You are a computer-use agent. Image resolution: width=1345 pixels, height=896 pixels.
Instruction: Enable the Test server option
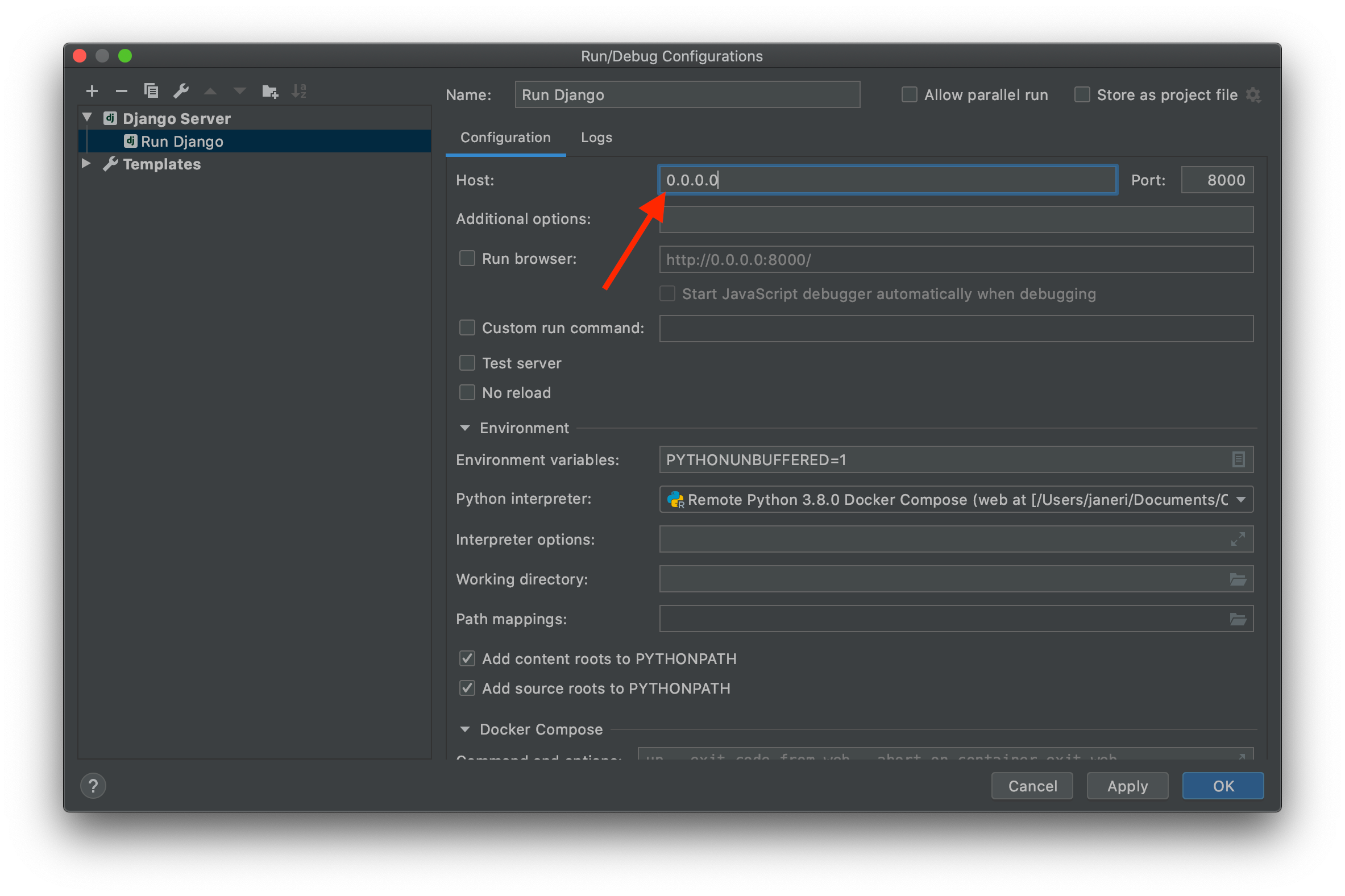coord(467,363)
